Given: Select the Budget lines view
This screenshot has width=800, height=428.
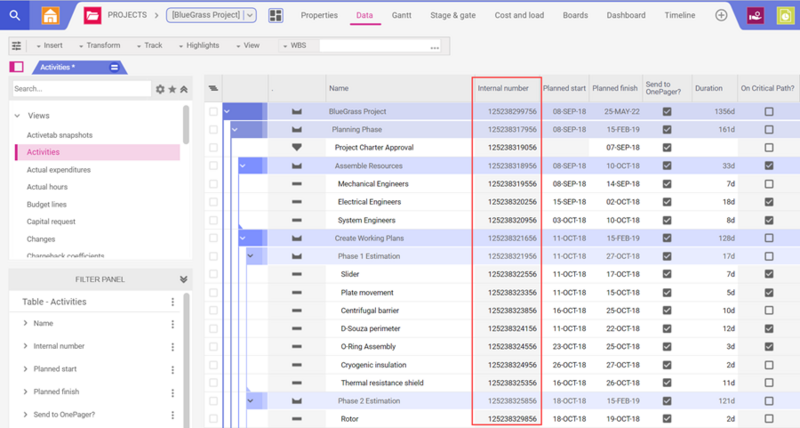Looking at the screenshot, I should tap(46, 205).
